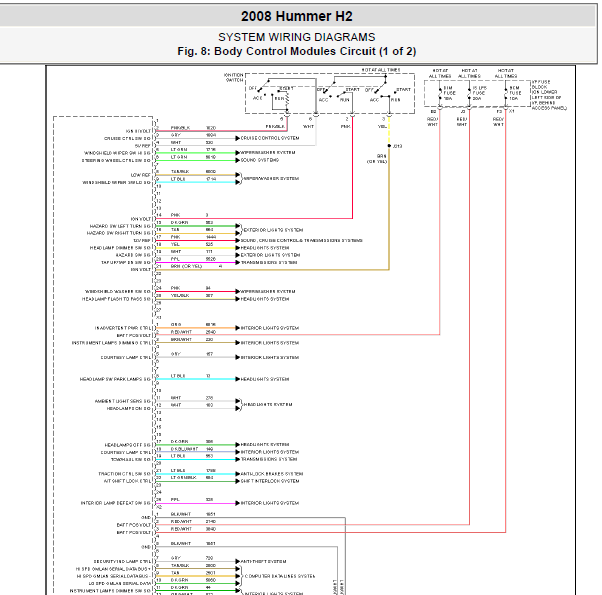Click 'ANTI-LOCK BRAKES SYSTEM' destination label
The image size is (602, 595).
coord(271,474)
